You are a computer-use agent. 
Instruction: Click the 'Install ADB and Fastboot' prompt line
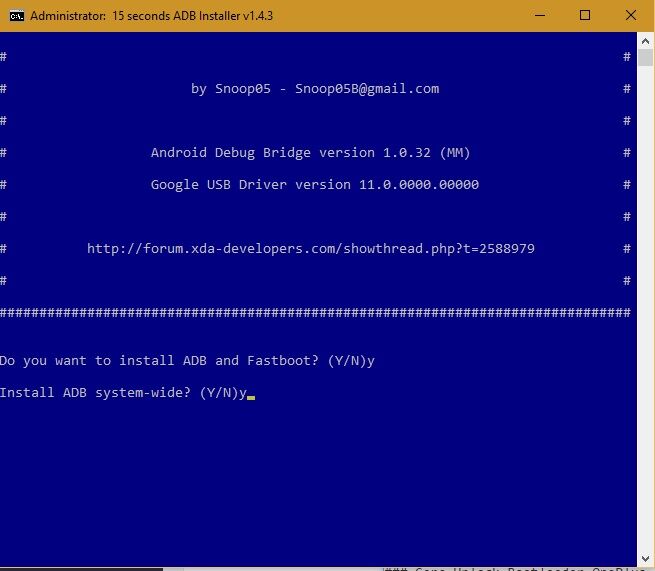[x=187, y=361]
